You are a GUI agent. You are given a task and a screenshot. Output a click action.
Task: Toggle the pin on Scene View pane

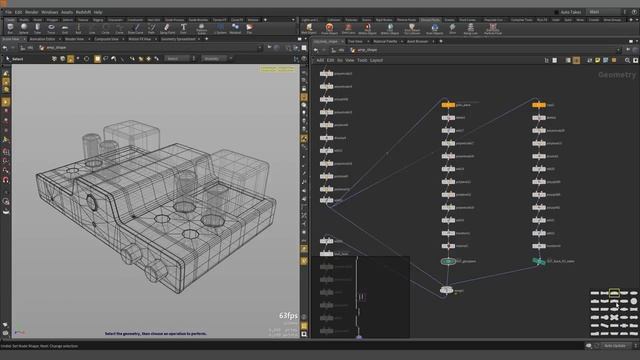(269, 48)
